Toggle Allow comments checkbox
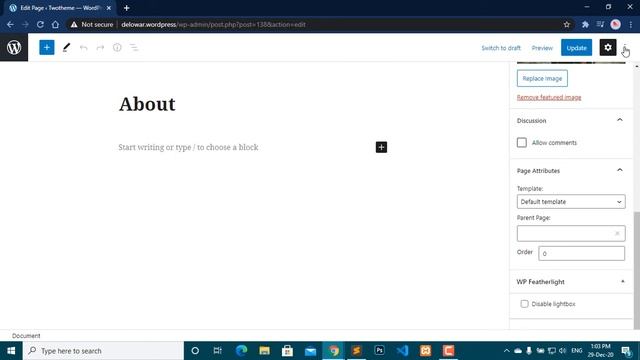 [x=522, y=142]
